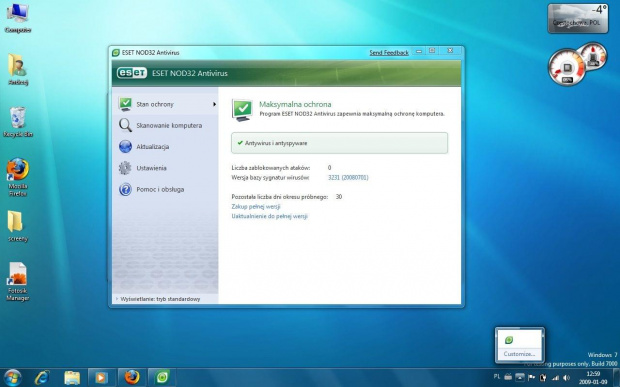Click the ESET icon in the tray popup
The height and width of the screenshot is (387, 620).
[x=509, y=340]
